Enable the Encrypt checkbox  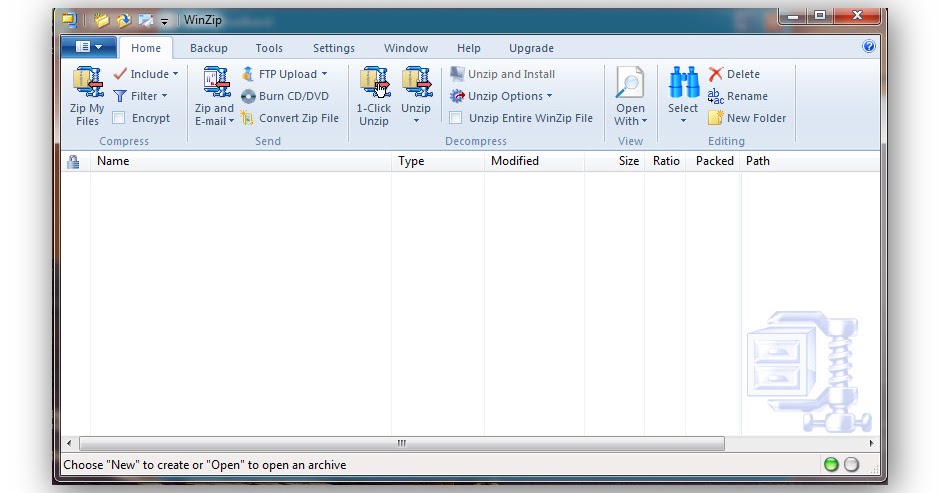click(x=119, y=118)
